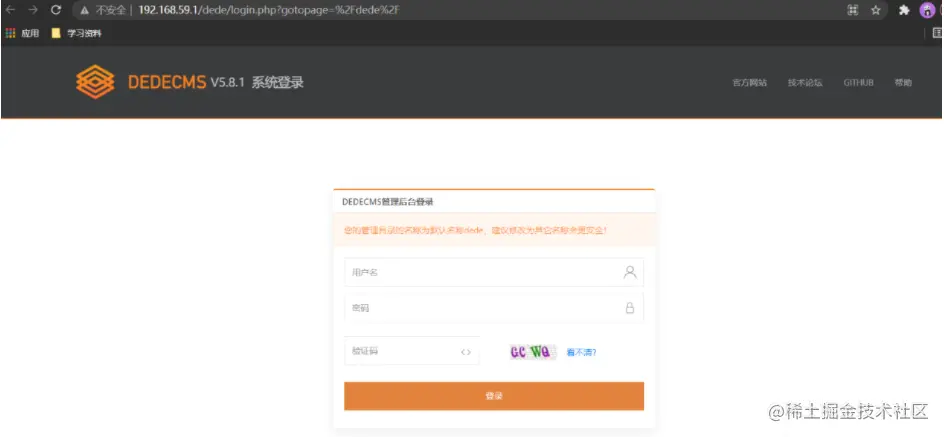Click the code brackets icon in captcha field
Viewport: 944px width, 437px height.
click(465, 352)
